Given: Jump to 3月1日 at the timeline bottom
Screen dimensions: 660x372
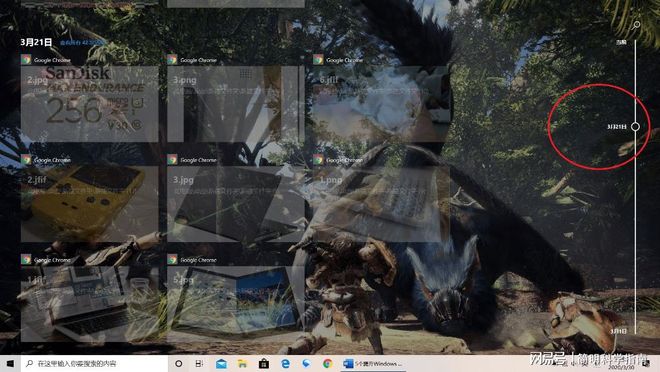Looking at the screenshot, I should [619, 332].
